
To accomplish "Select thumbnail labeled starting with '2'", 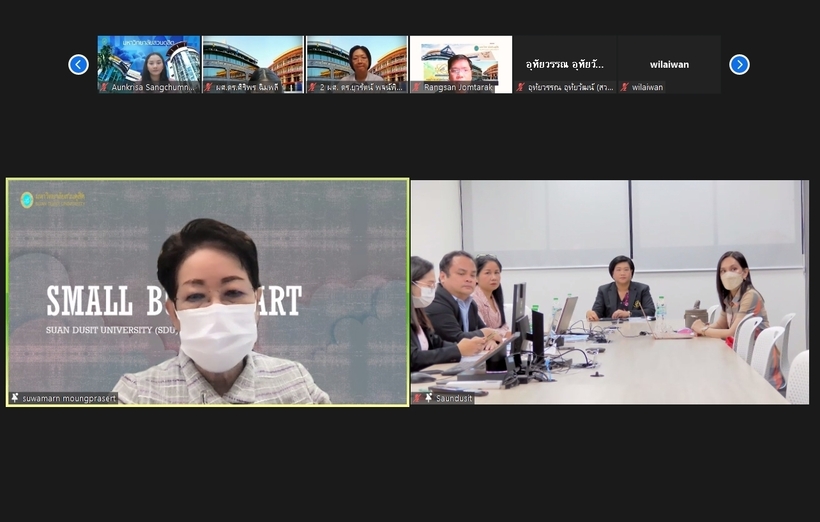I will (x=357, y=64).
